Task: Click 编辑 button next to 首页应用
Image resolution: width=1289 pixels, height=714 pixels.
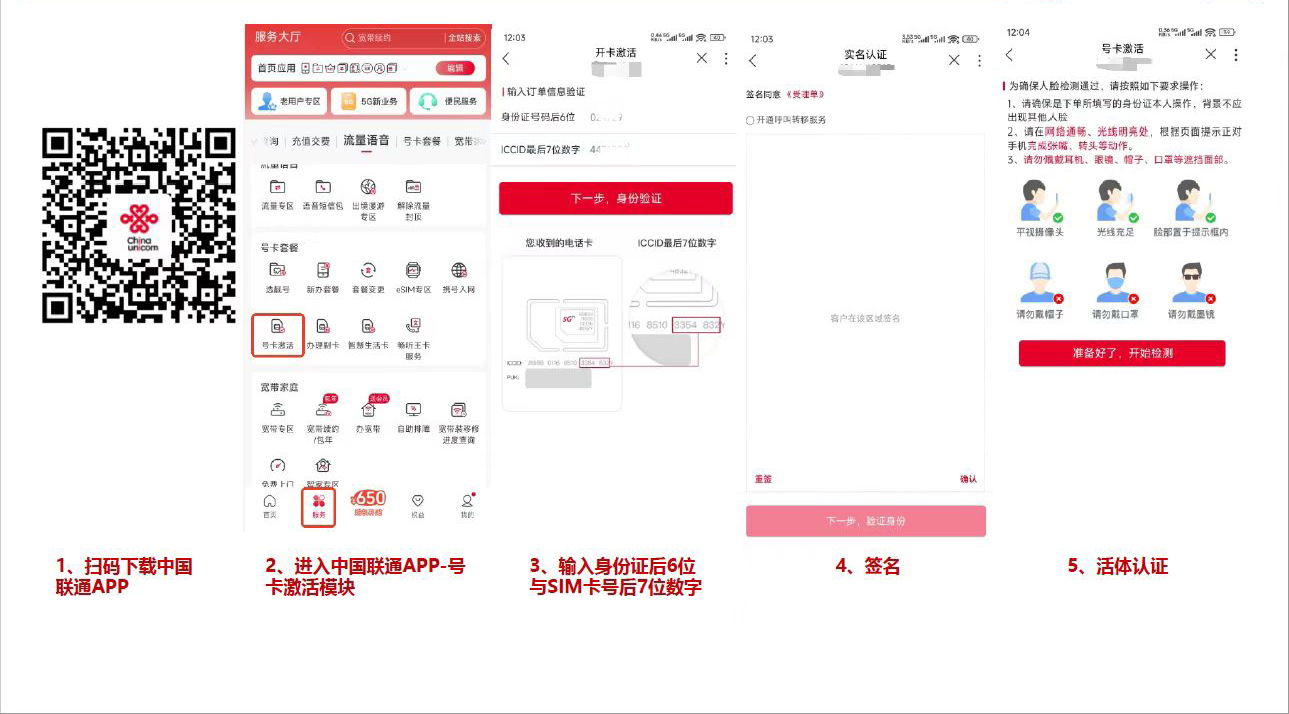Action: pos(455,68)
